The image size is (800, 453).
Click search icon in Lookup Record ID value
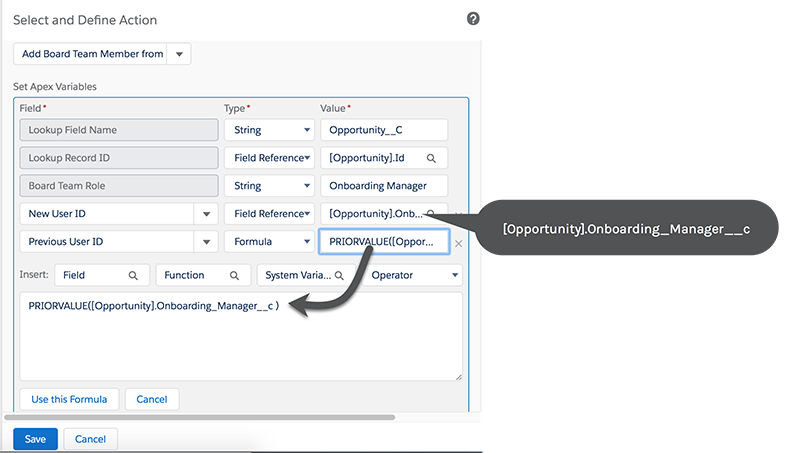point(431,158)
